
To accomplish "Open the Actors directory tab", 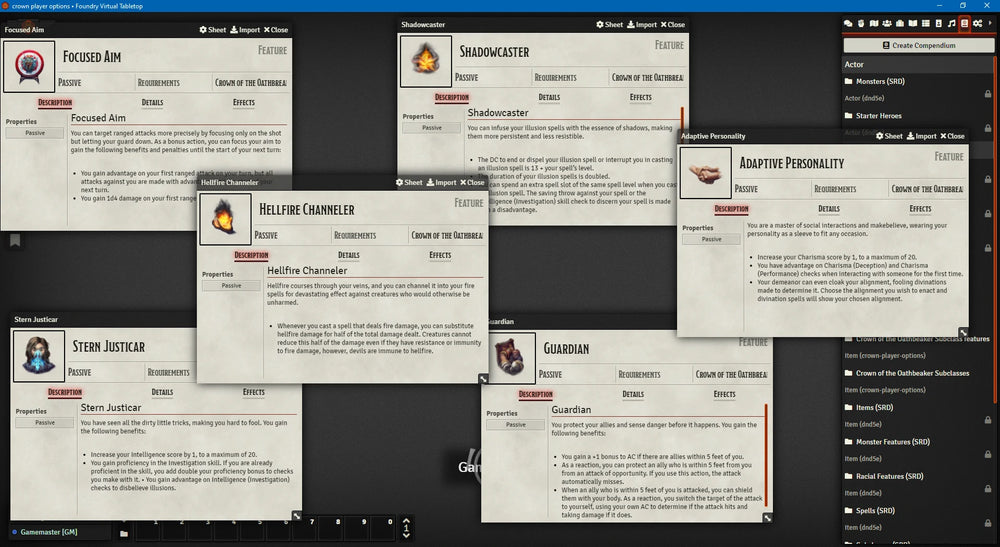I will pyautogui.click(x=887, y=23).
